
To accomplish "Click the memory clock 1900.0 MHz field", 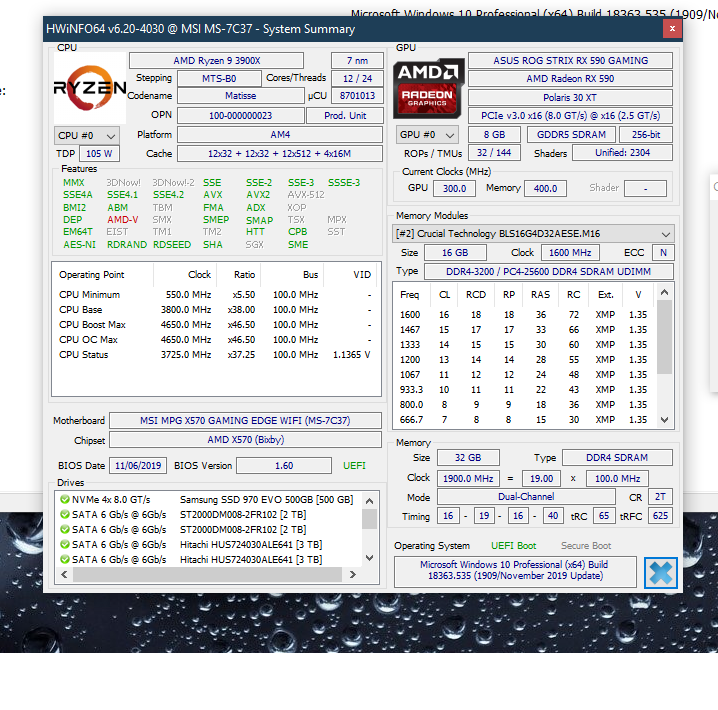I will [468, 479].
